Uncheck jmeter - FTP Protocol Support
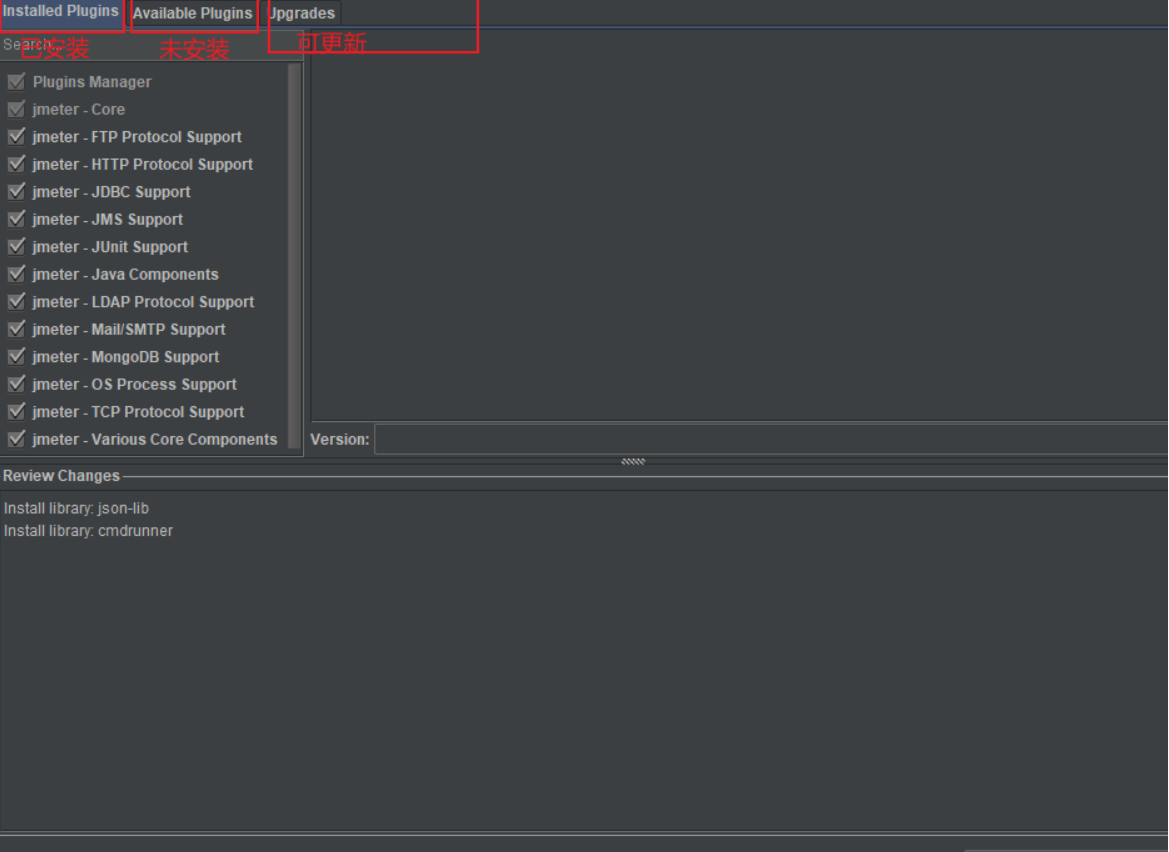 pyautogui.click(x=16, y=136)
